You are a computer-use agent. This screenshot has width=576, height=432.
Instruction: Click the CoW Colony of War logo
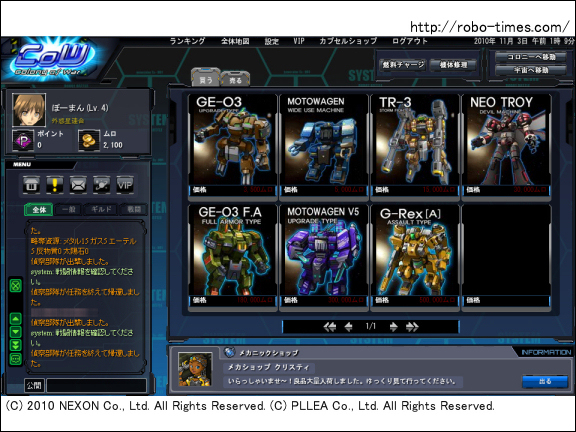(x=53, y=59)
